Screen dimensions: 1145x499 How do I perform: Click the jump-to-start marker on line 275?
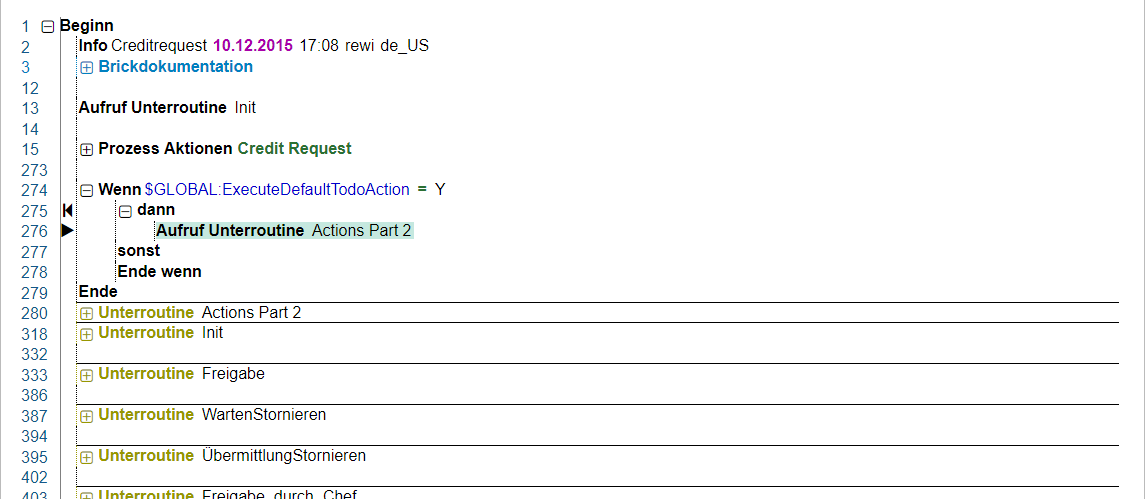pos(67,211)
